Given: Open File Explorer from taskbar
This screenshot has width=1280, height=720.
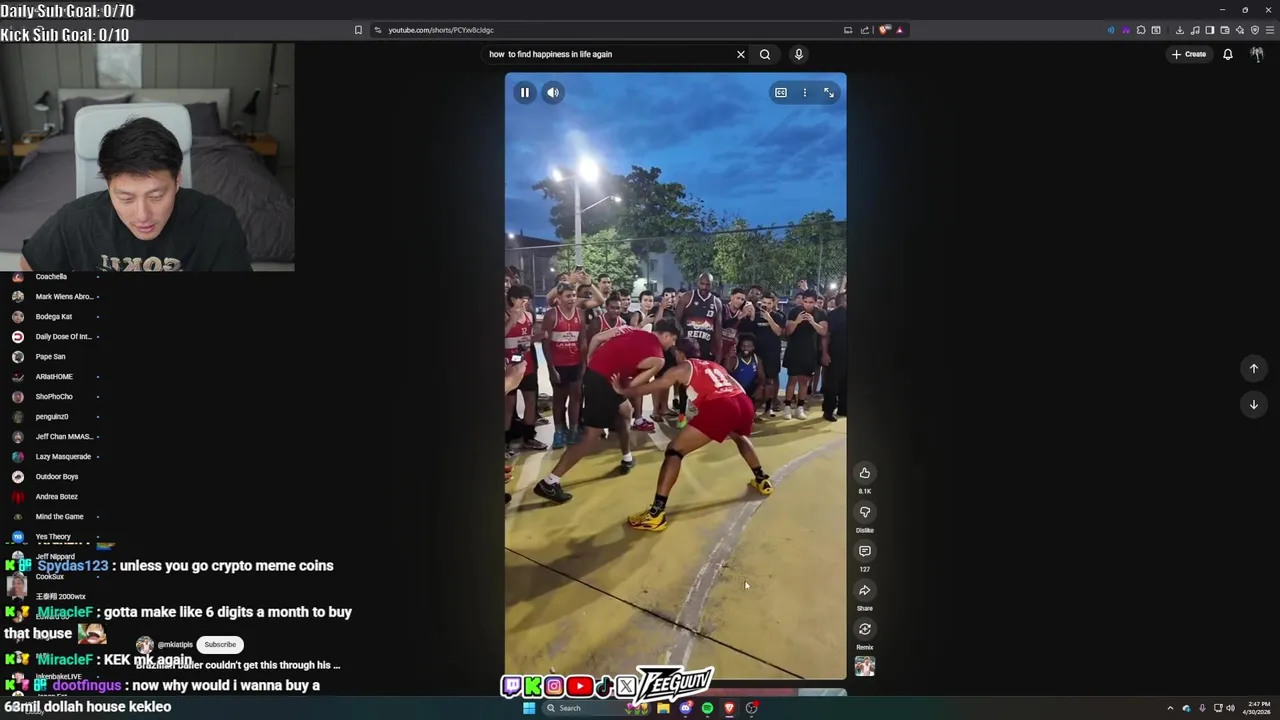Looking at the screenshot, I should (663, 708).
